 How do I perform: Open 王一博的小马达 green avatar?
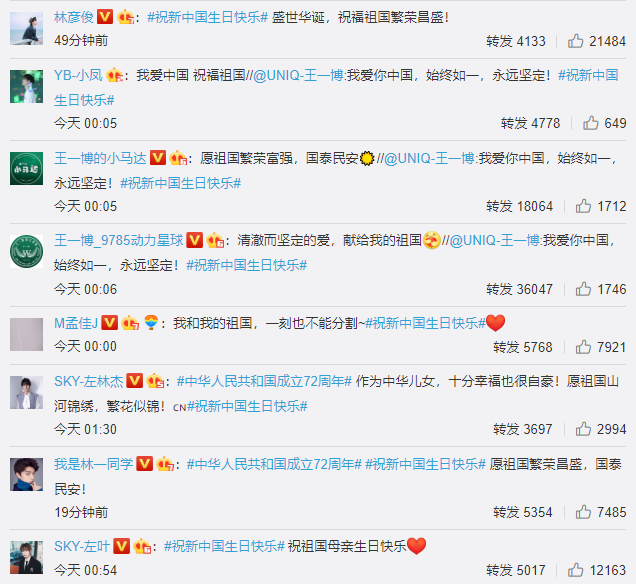26,168
